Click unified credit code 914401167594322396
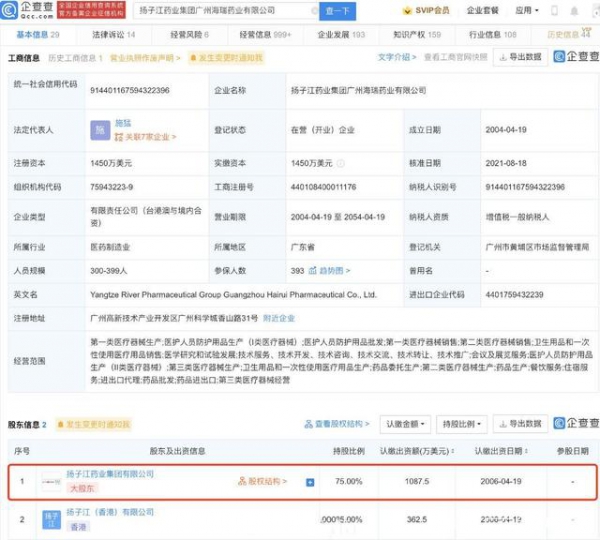600x540 pixels. pos(130,90)
